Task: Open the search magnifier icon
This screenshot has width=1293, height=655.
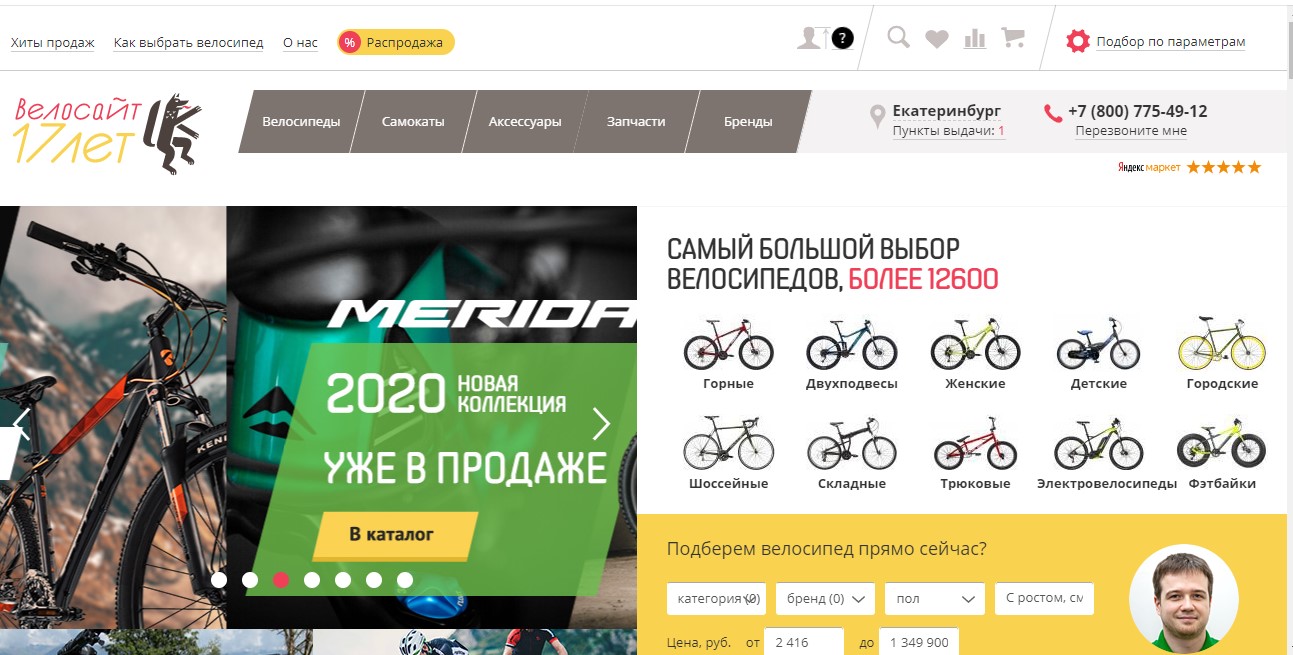Action: [899, 38]
